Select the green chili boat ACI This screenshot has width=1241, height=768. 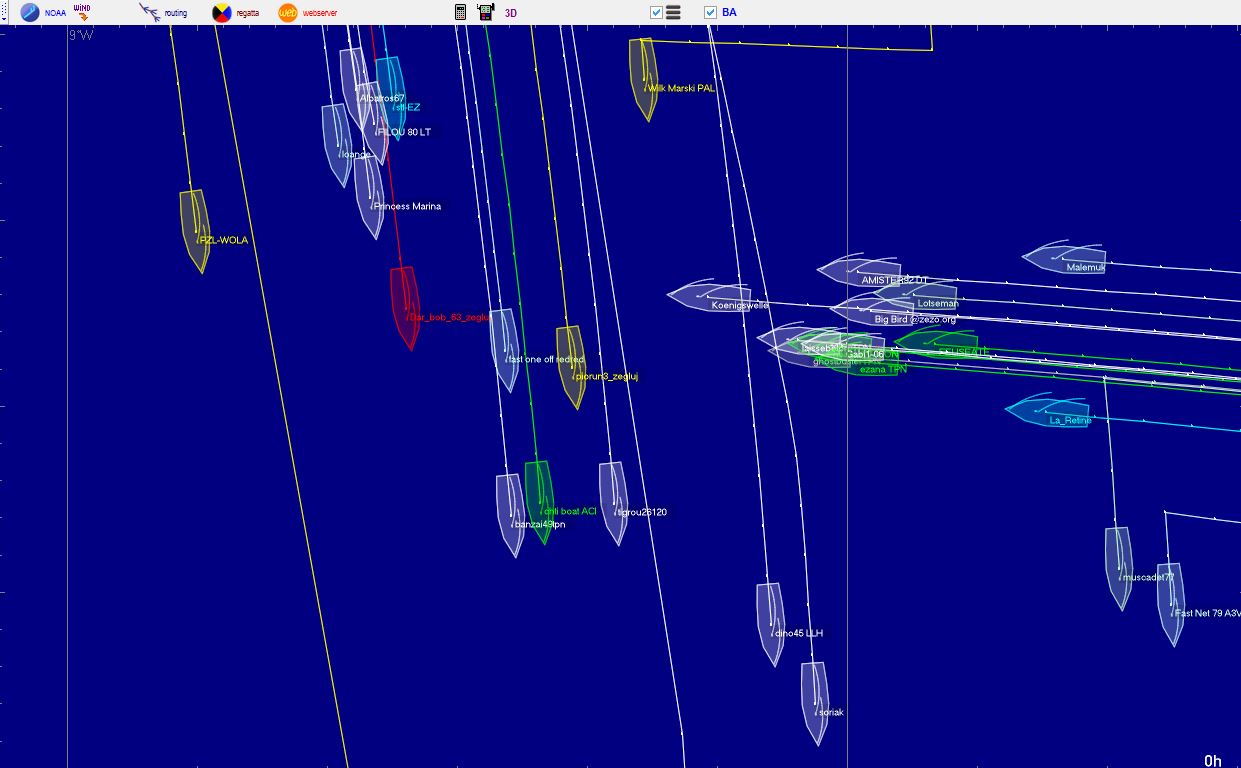pyautogui.click(x=539, y=502)
